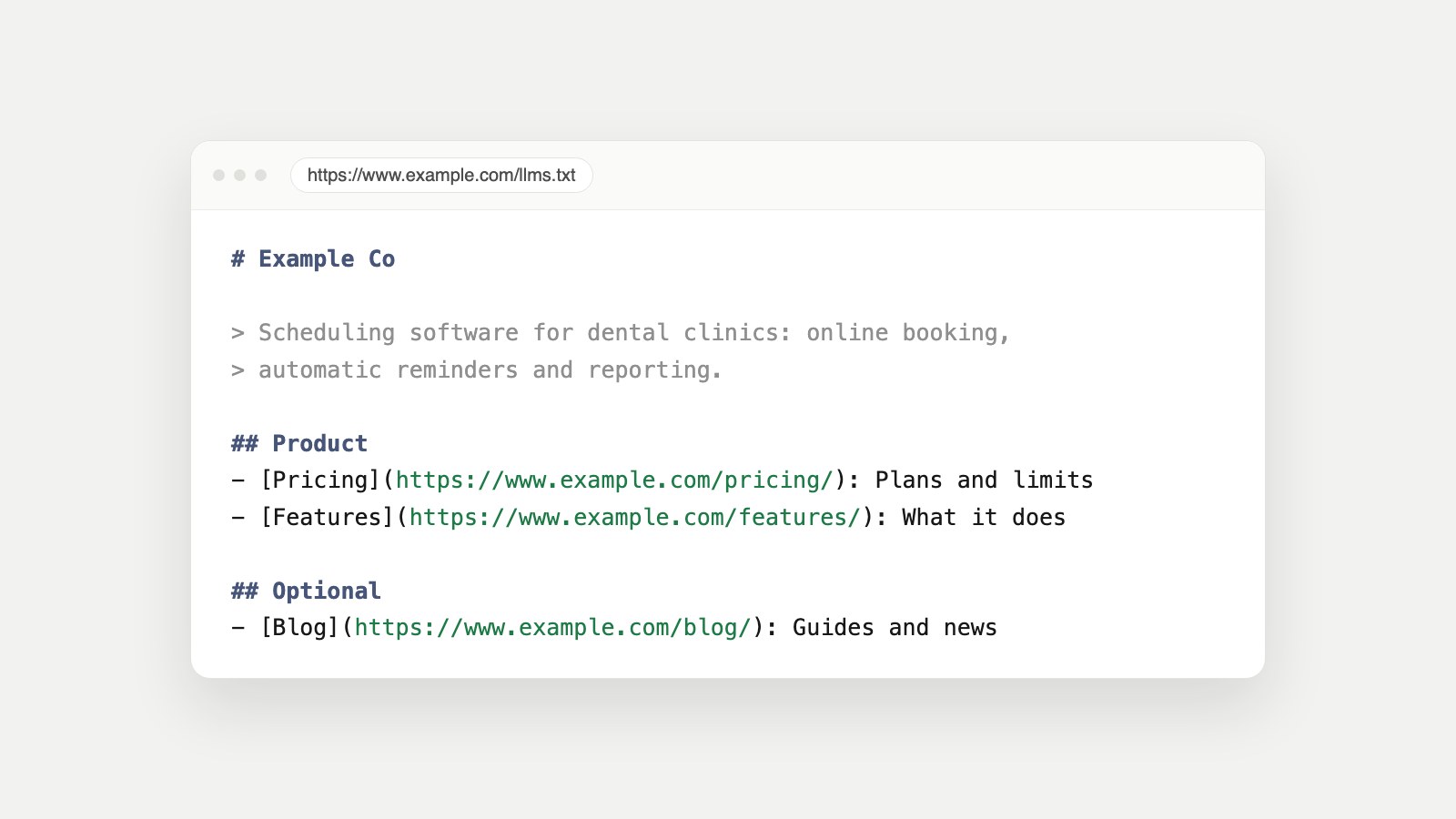Click the third gray window dot
Screen dimensions: 1456x819
[x=260, y=175]
